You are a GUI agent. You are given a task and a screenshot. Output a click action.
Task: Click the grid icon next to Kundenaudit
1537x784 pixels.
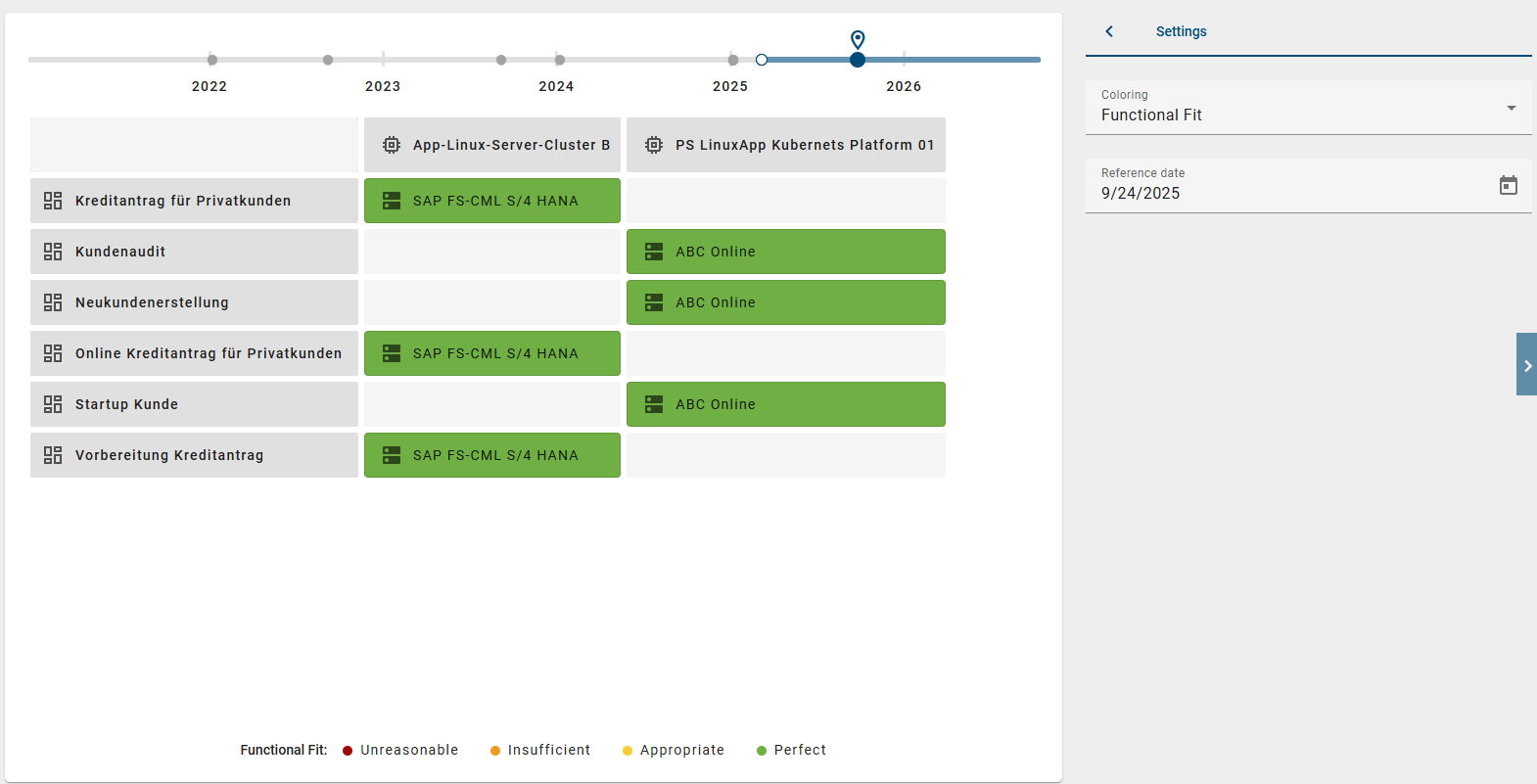[x=53, y=252]
